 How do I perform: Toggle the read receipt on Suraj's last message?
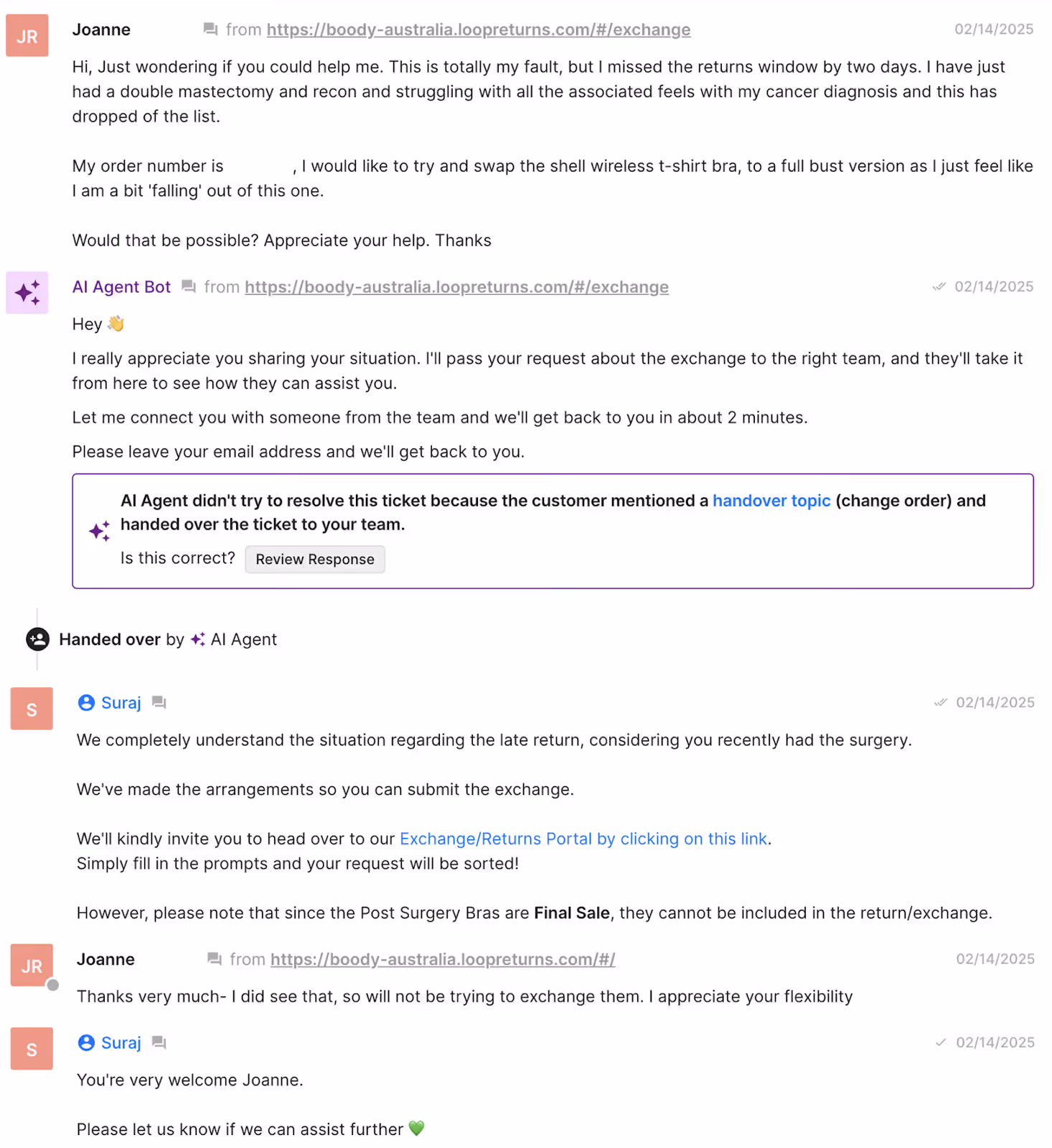tap(941, 1043)
